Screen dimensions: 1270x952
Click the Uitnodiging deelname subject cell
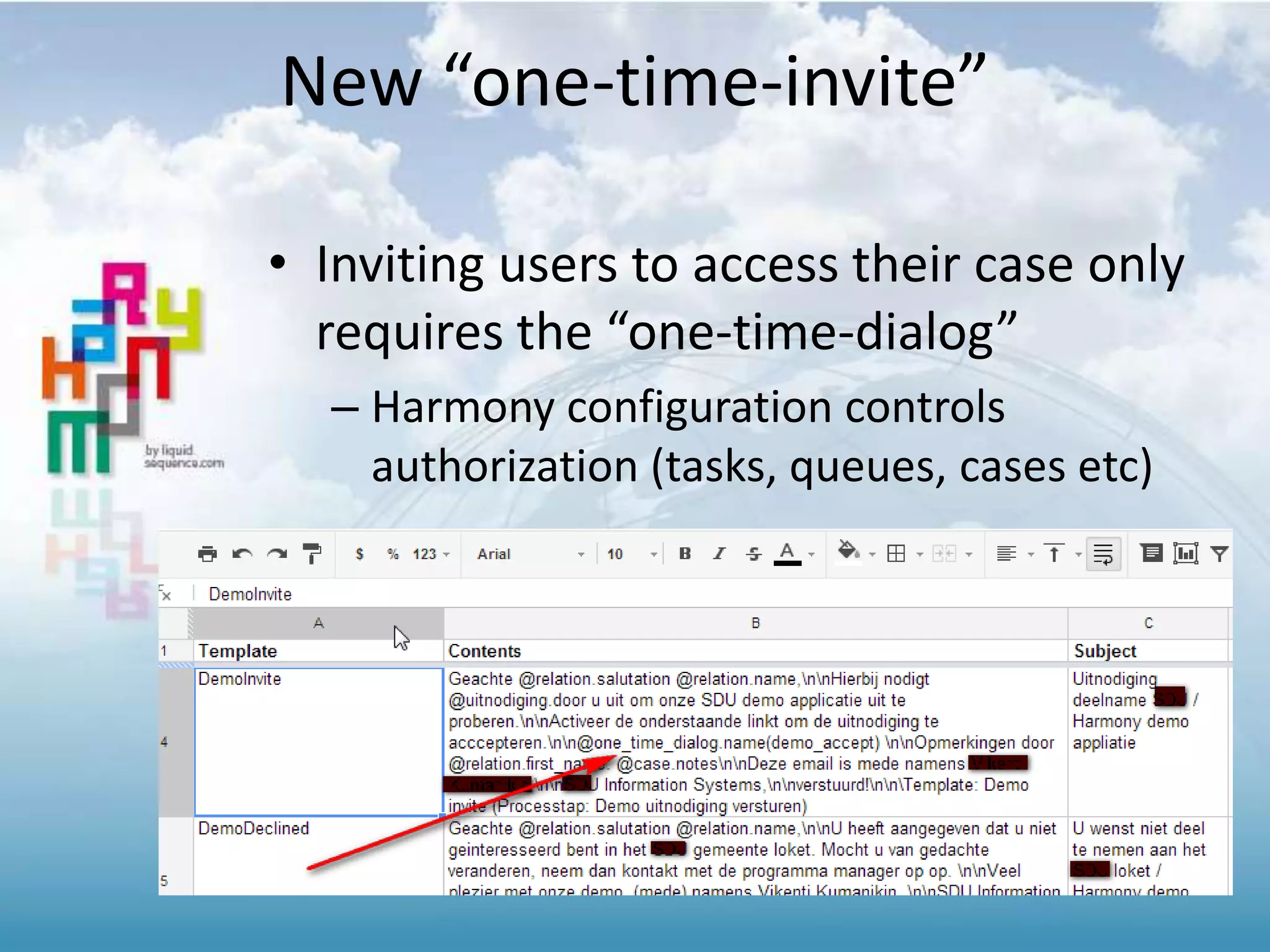pos(1148,741)
